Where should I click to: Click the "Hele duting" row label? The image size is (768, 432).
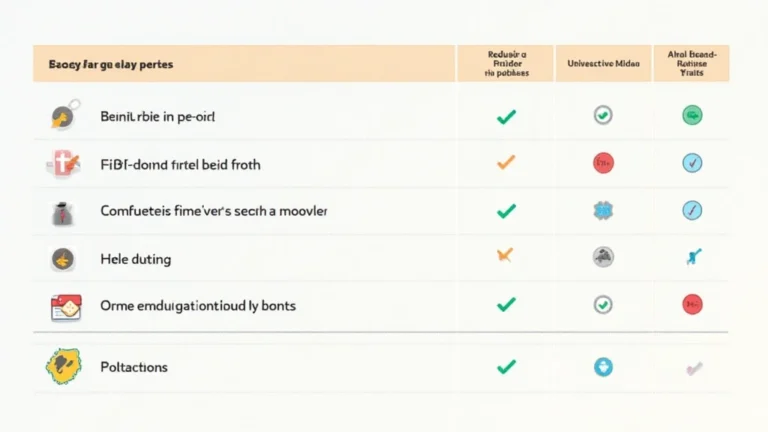135,259
